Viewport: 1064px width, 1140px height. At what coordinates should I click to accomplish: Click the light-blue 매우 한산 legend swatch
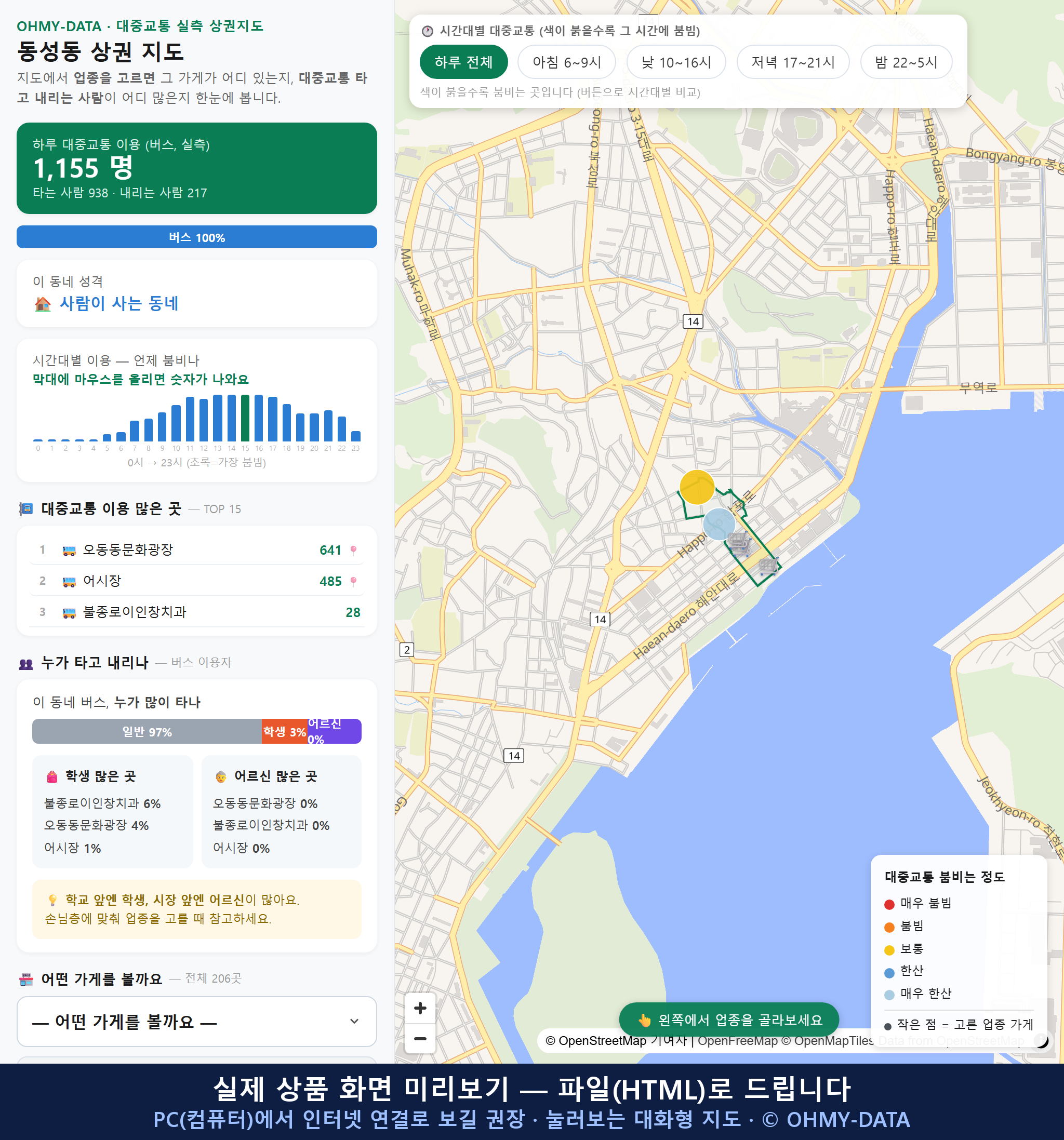coord(889,995)
